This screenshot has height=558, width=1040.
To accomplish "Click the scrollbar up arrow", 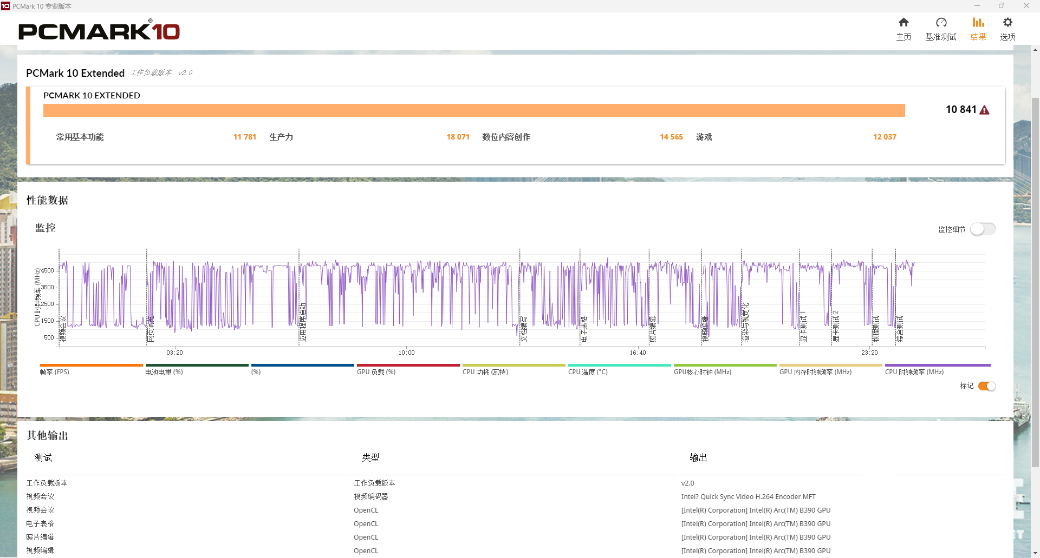I will [1034, 51].
